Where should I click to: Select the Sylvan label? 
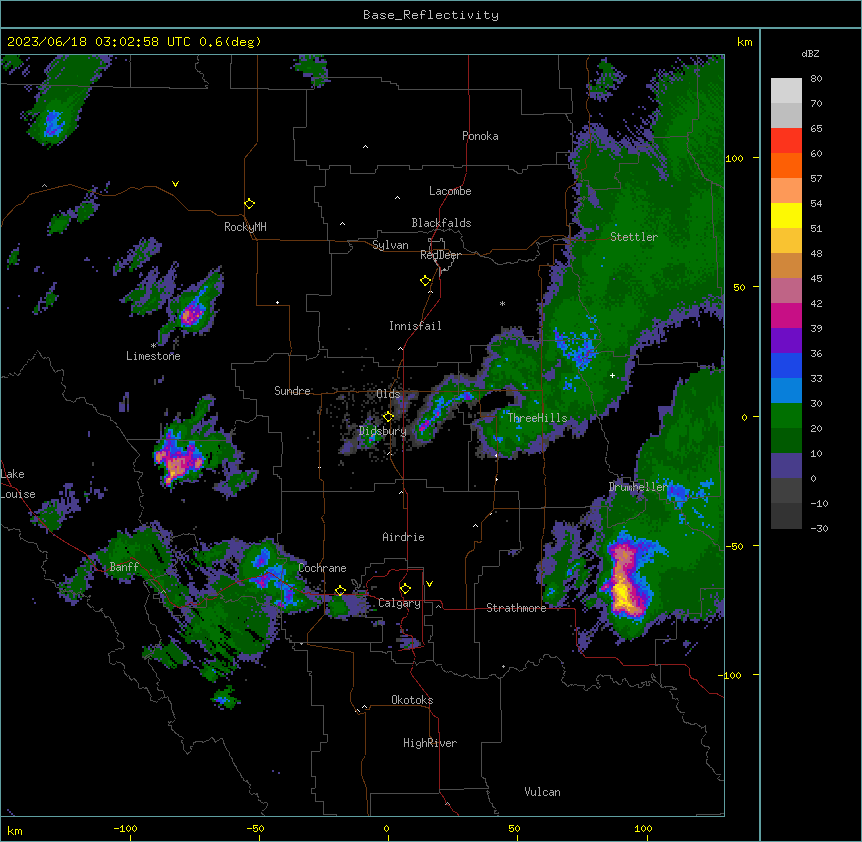pyautogui.click(x=390, y=245)
